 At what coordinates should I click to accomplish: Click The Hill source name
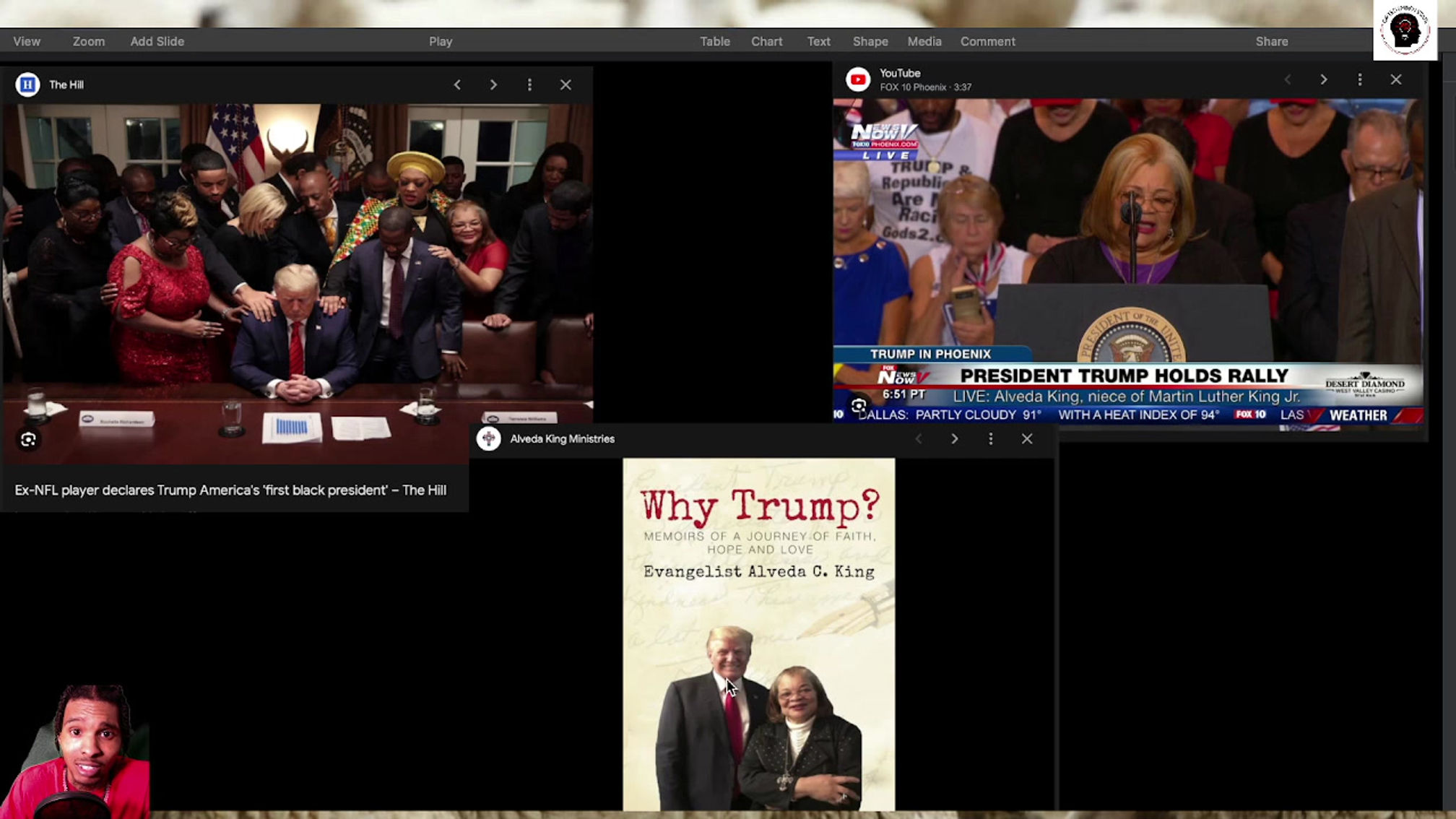[66, 85]
